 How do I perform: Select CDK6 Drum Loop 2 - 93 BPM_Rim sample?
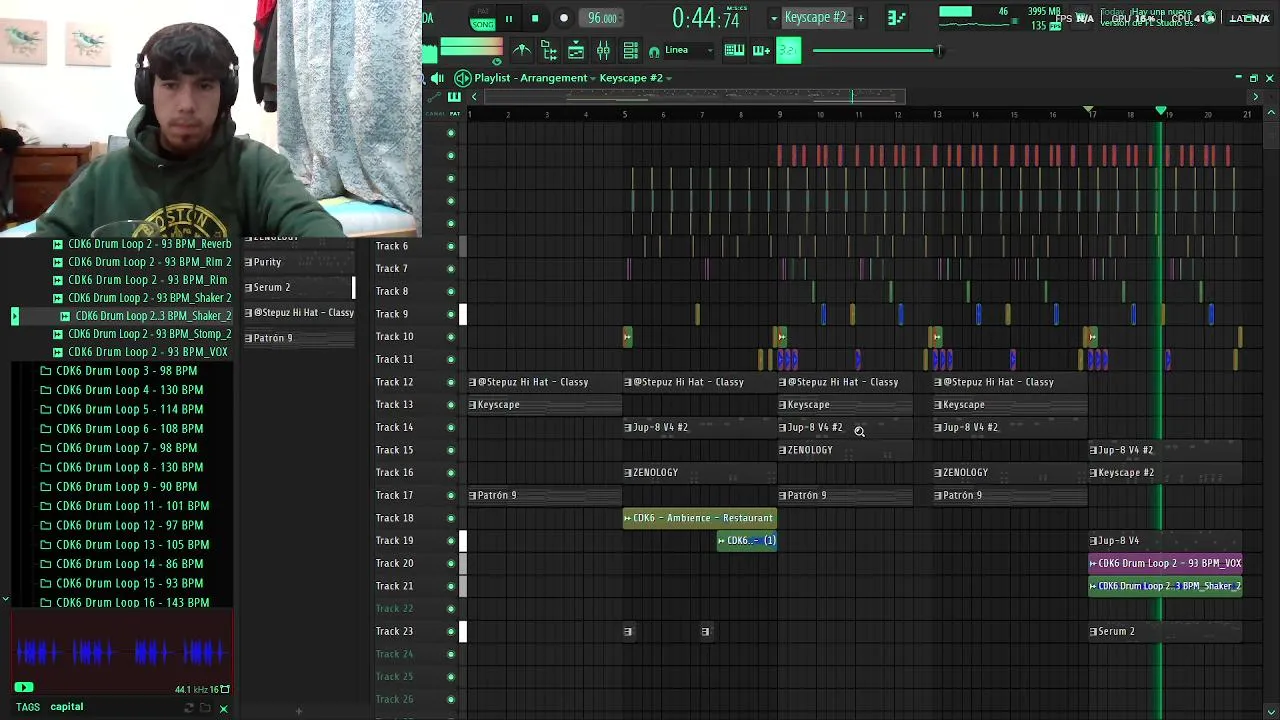[140, 280]
